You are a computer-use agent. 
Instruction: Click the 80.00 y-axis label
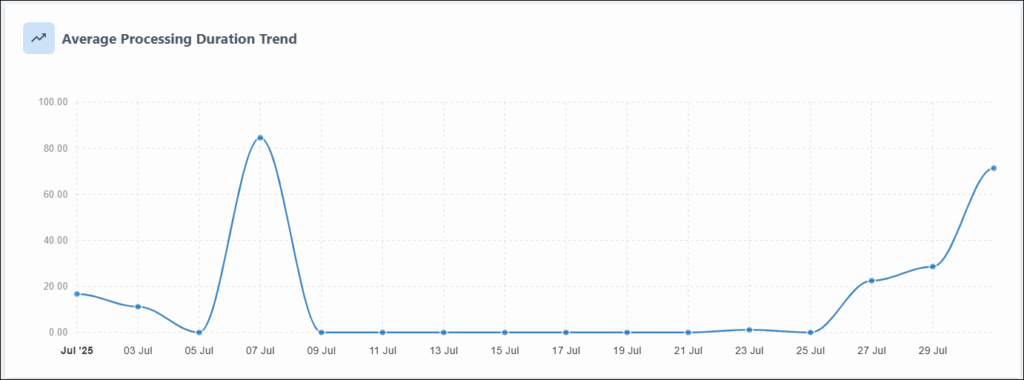(56, 148)
